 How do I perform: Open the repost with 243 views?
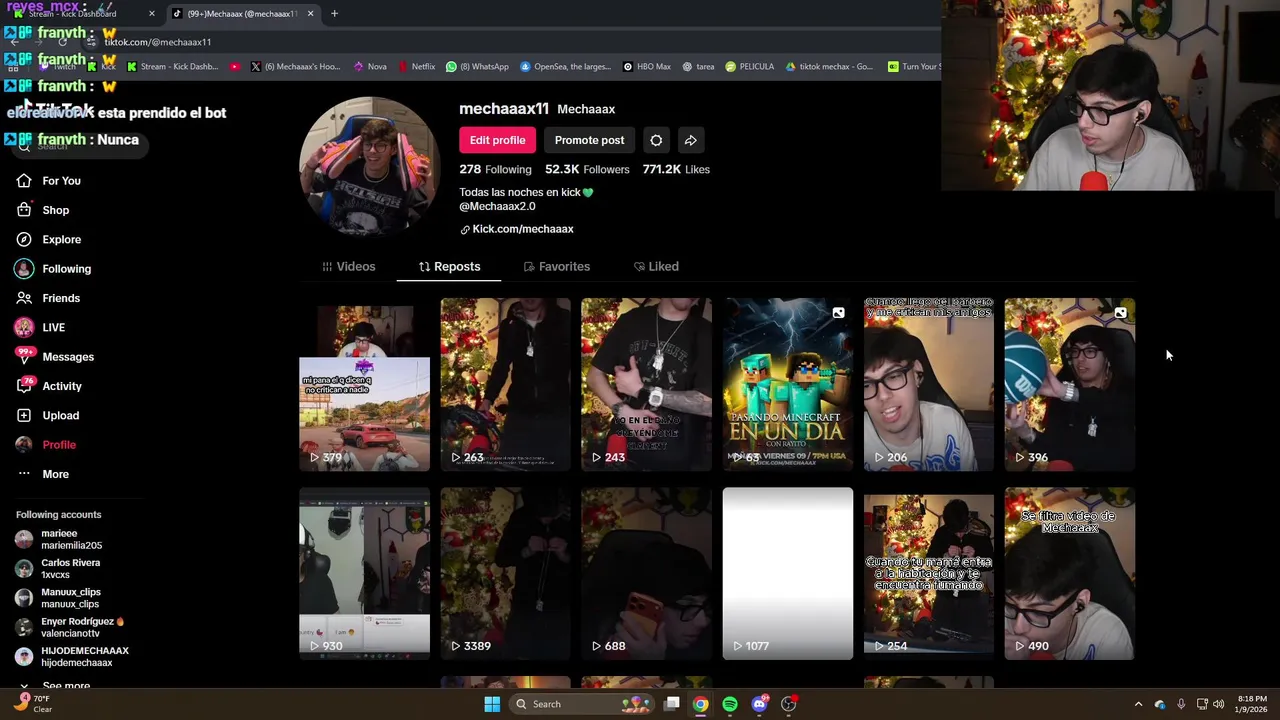click(x=646, y=384)
